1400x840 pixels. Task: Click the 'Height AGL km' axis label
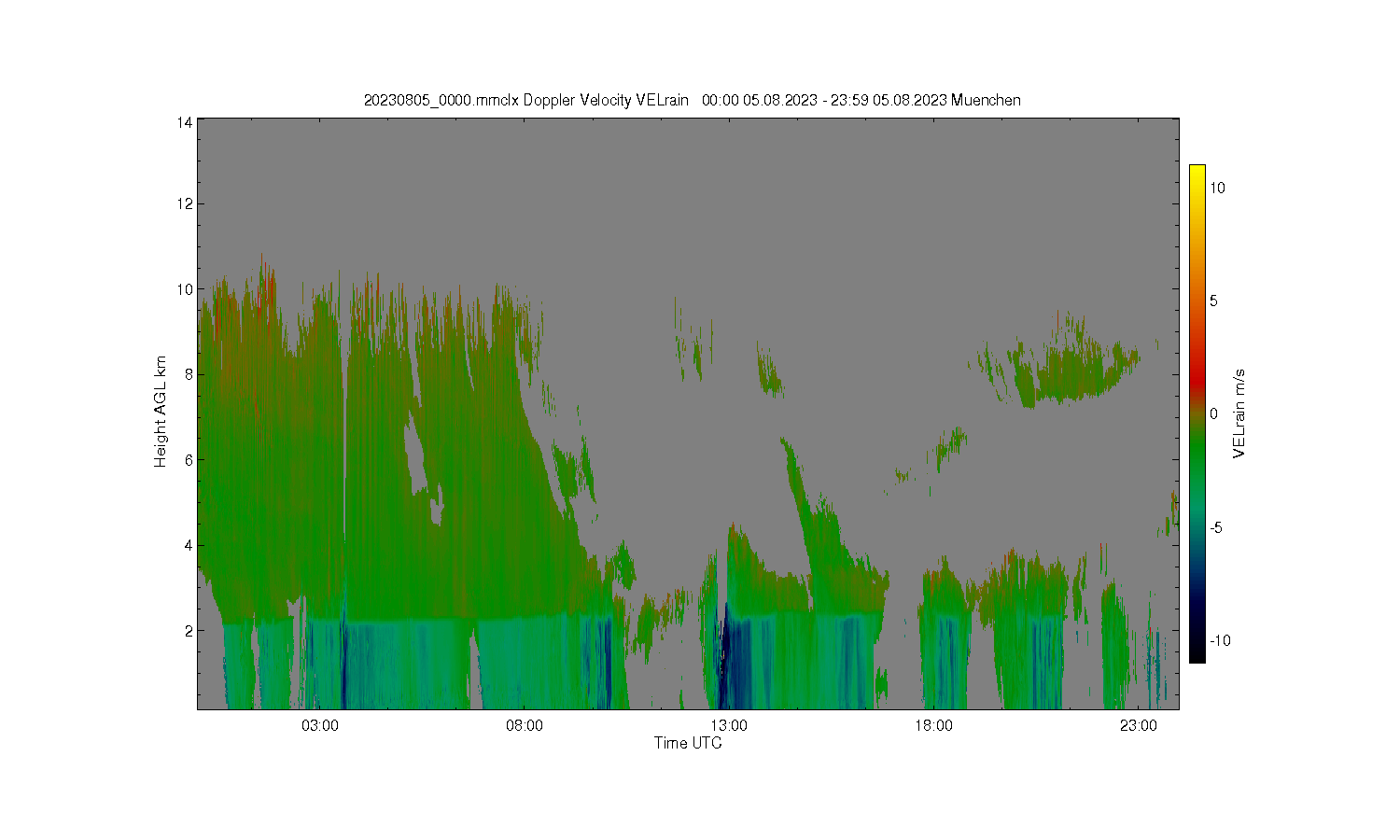[x=161, y=412]
